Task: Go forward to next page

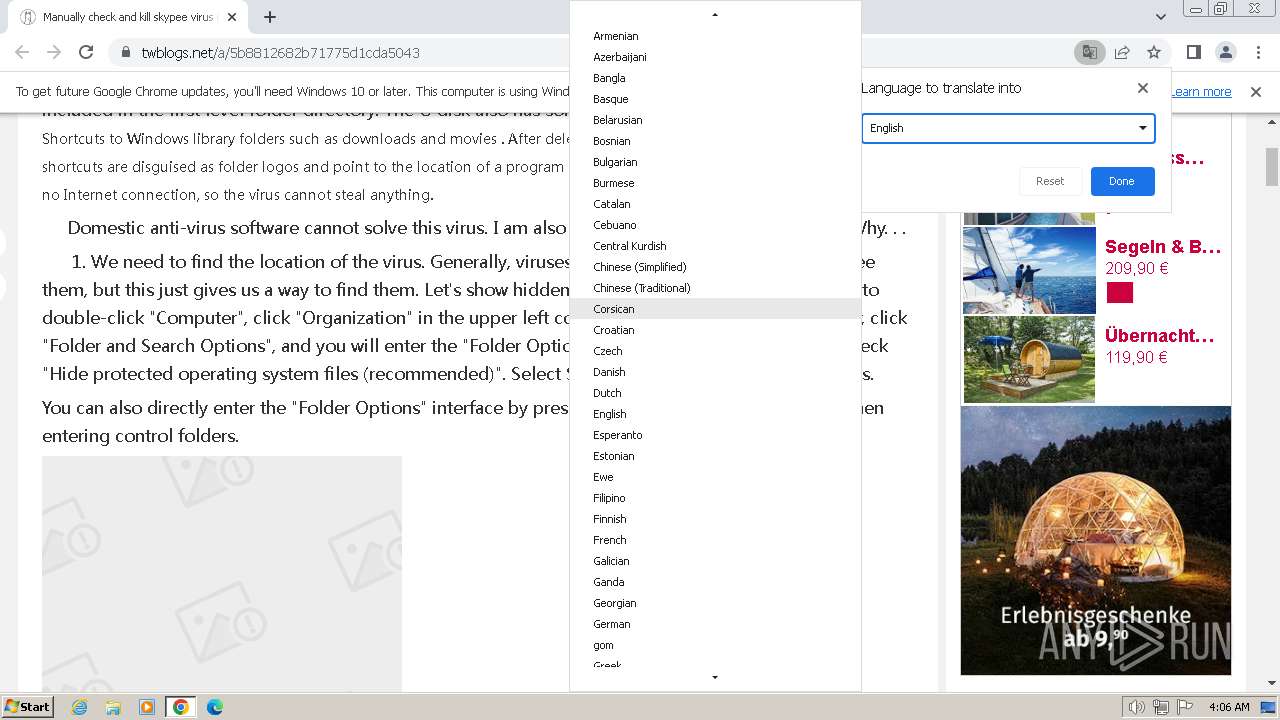Action: [54, 52]
